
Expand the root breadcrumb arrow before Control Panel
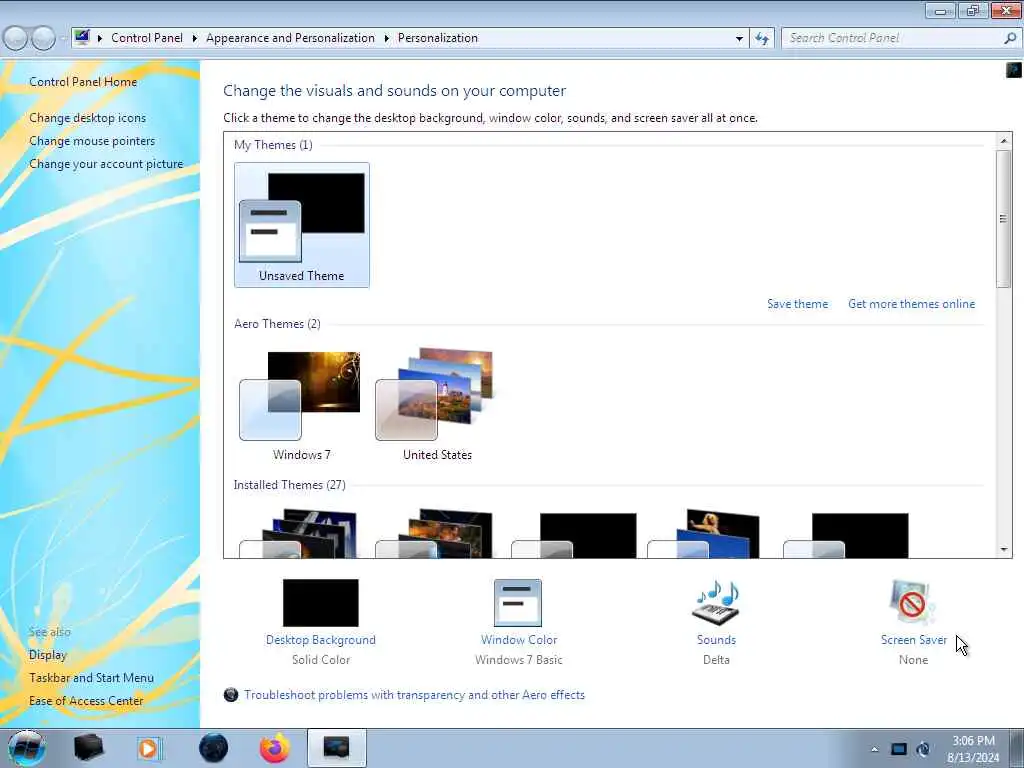tap(100, 39)
